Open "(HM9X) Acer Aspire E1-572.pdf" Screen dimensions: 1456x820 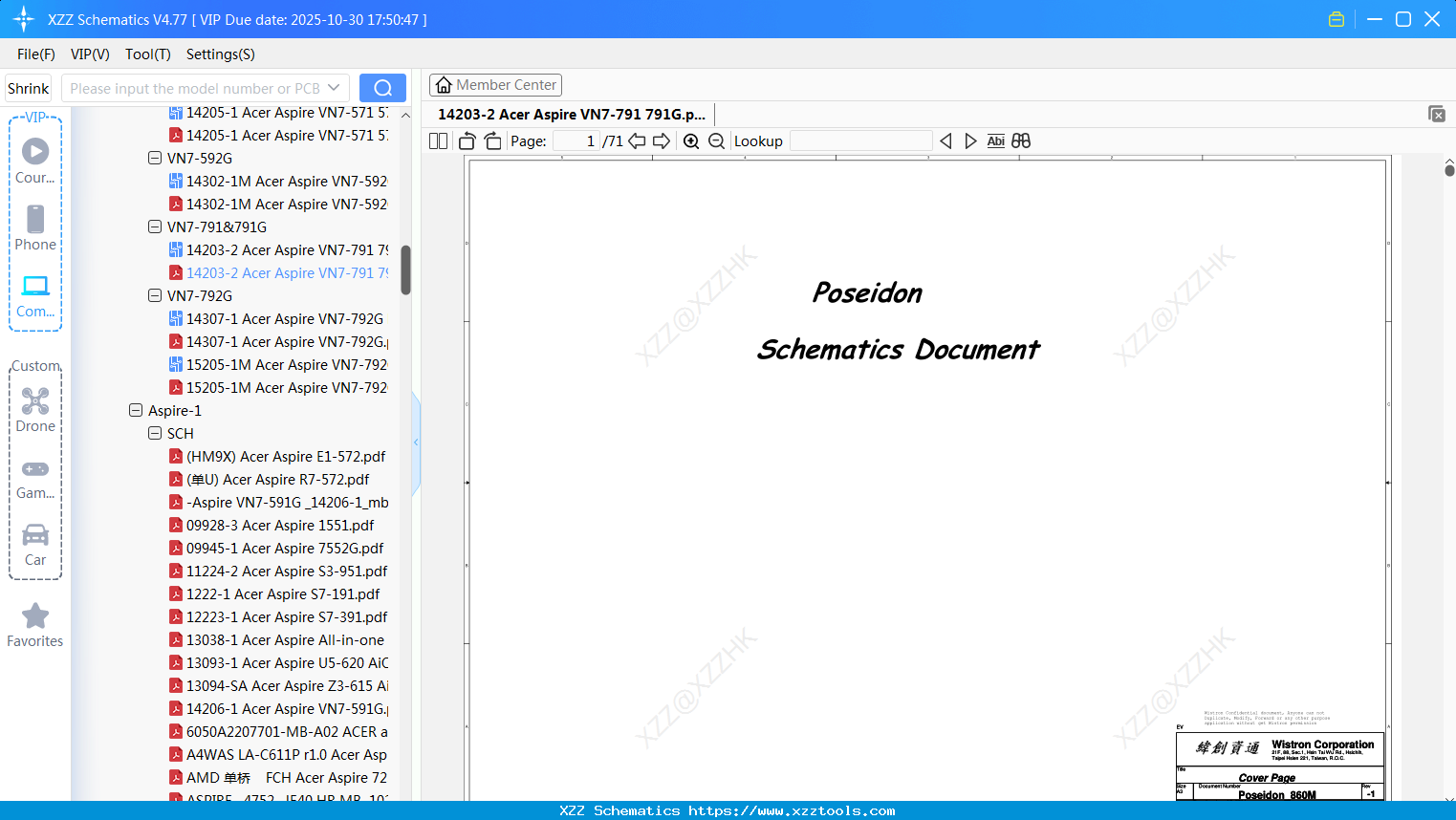coord(277,456)
